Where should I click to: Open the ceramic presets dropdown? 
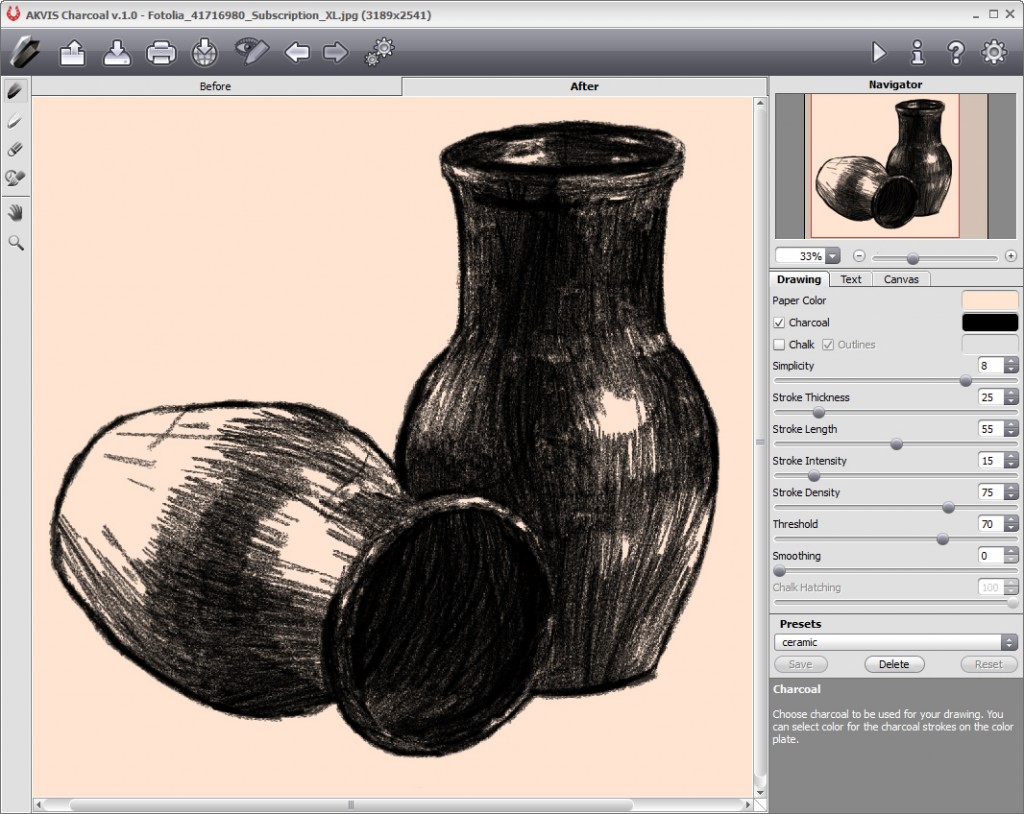click(1010, 642)
